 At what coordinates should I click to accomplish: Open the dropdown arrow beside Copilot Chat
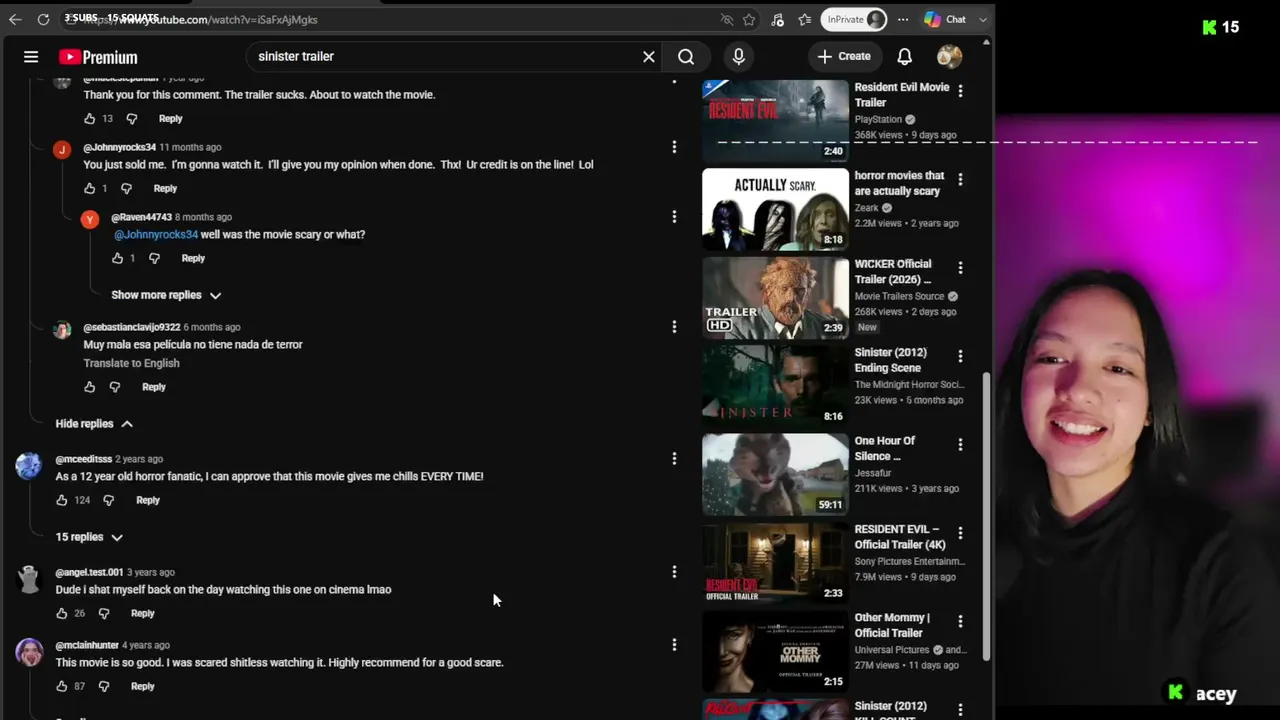983,19
